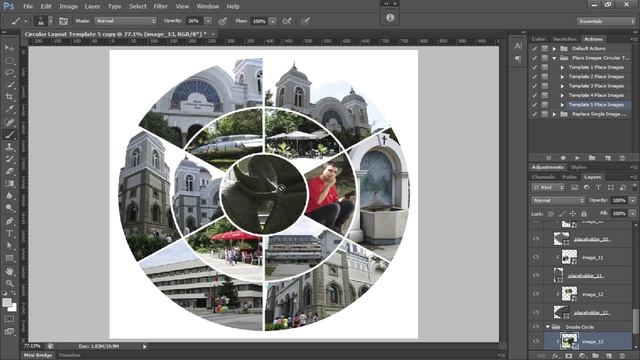Select the Hand tool
This screenshot has width=640, height=360.
(9, 271)
